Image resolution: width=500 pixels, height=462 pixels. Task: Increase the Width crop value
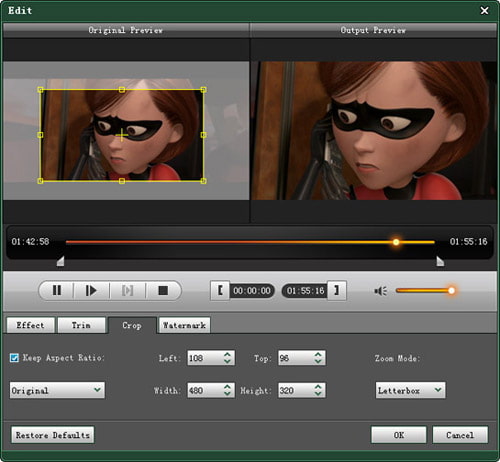coord(227,387)
